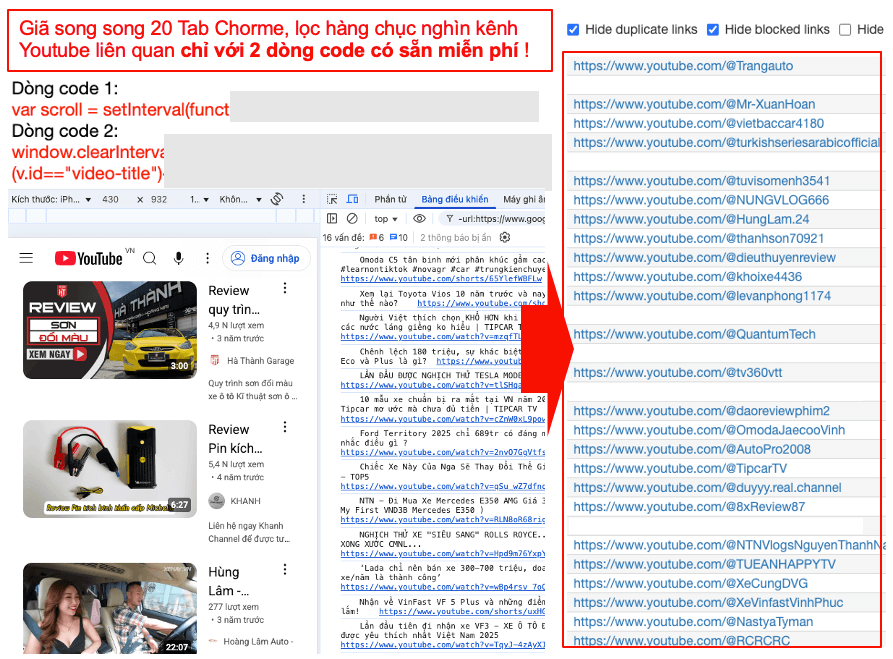Image resolution: width=893 pixels, height=659 pixels.
Task: Click the console filter input field
Action: click(494, 219)
